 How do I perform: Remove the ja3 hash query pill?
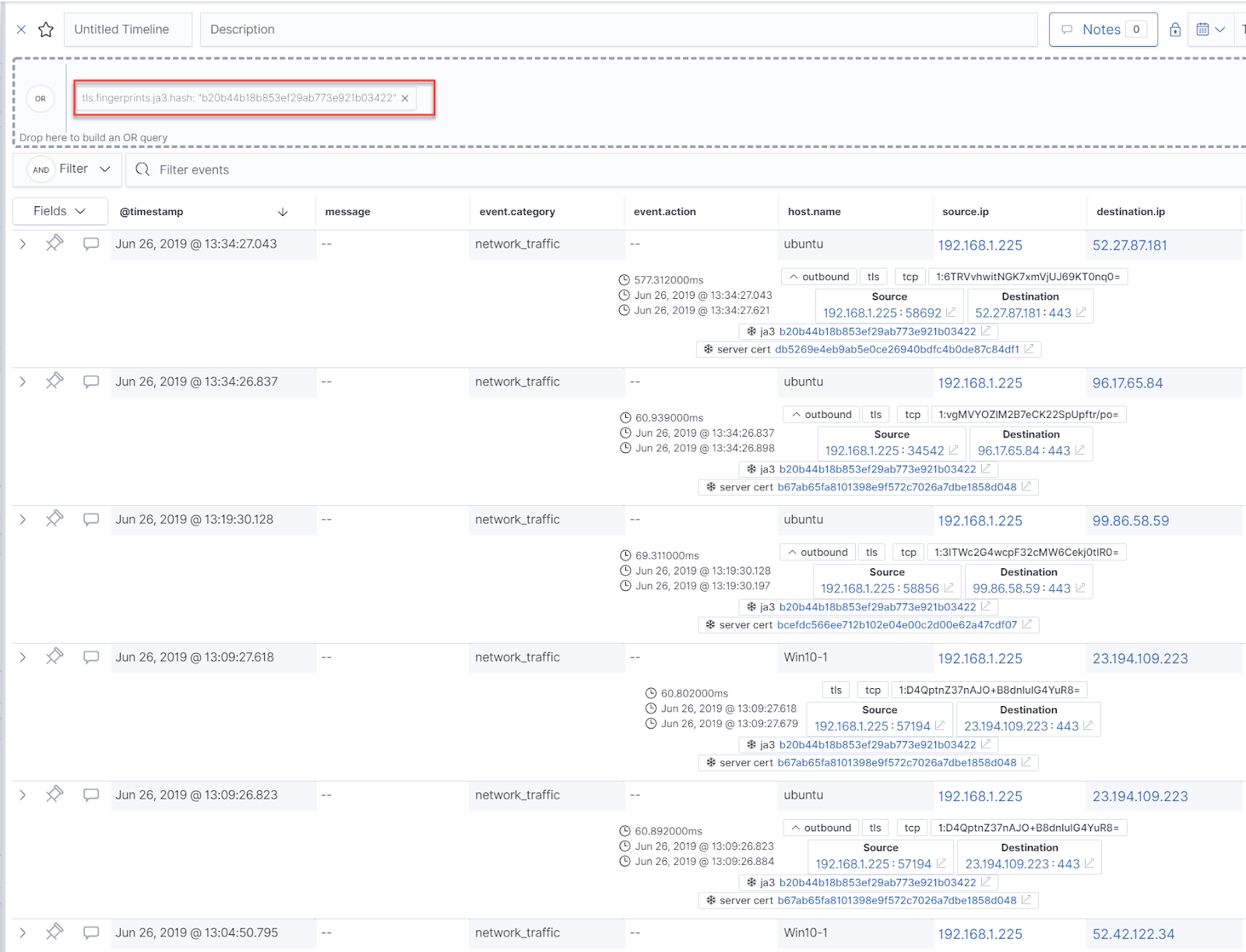405,98
